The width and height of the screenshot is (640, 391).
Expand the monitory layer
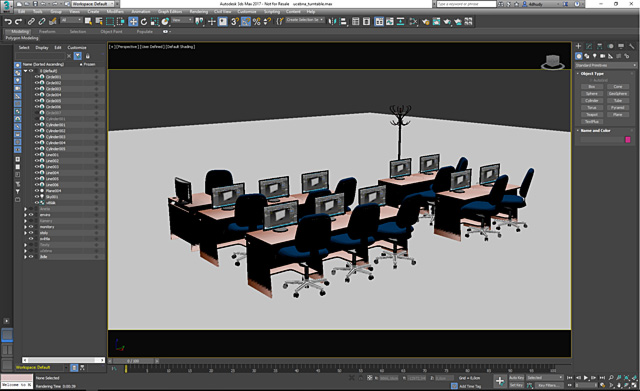(x=25, y=227)
